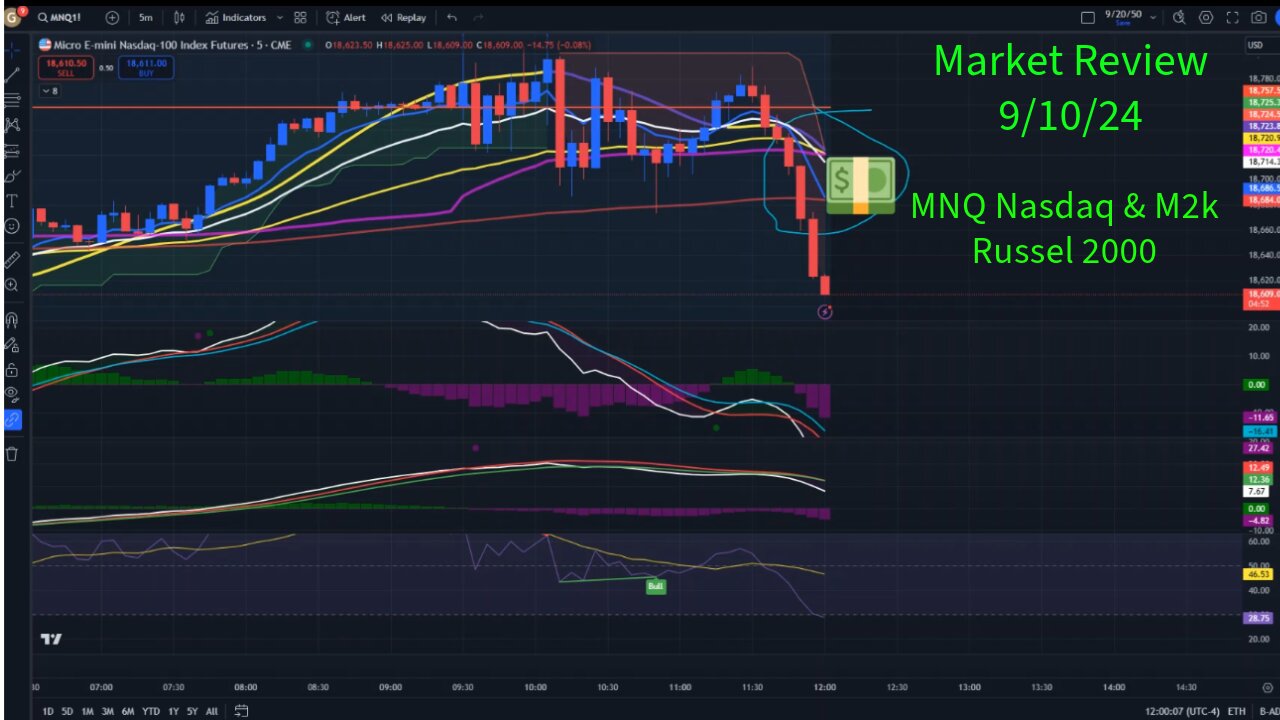Screen dimensions: 1280x720
Task: Select the ruler measure tool
Action: (x=12, y=259)
